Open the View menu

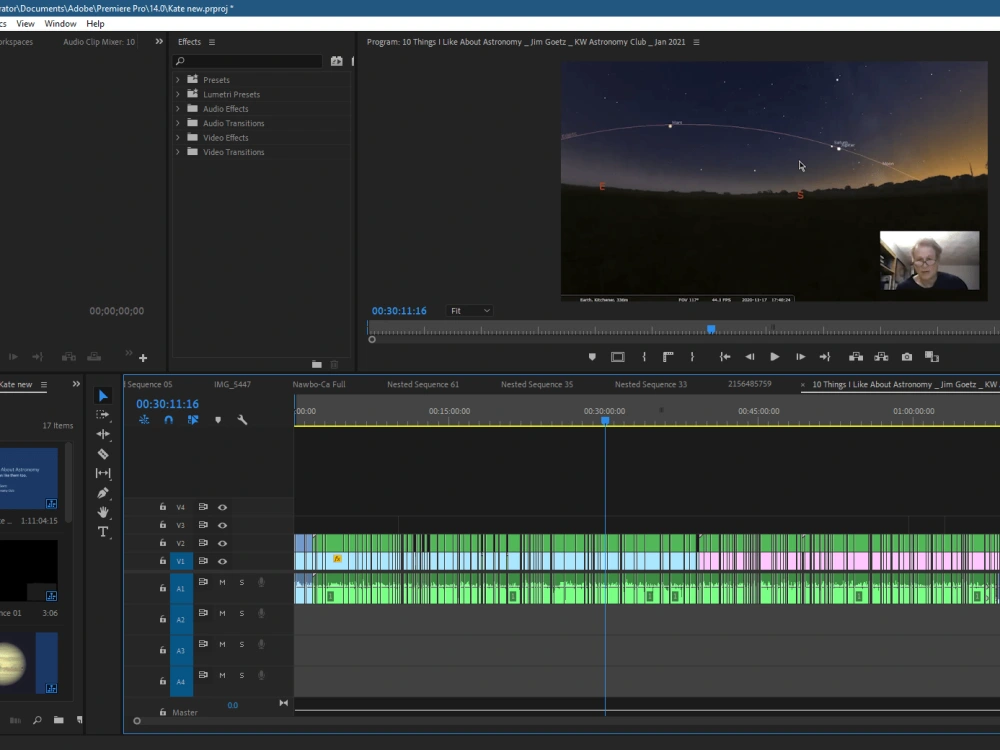pyautogui.click(x=26, y=24)
